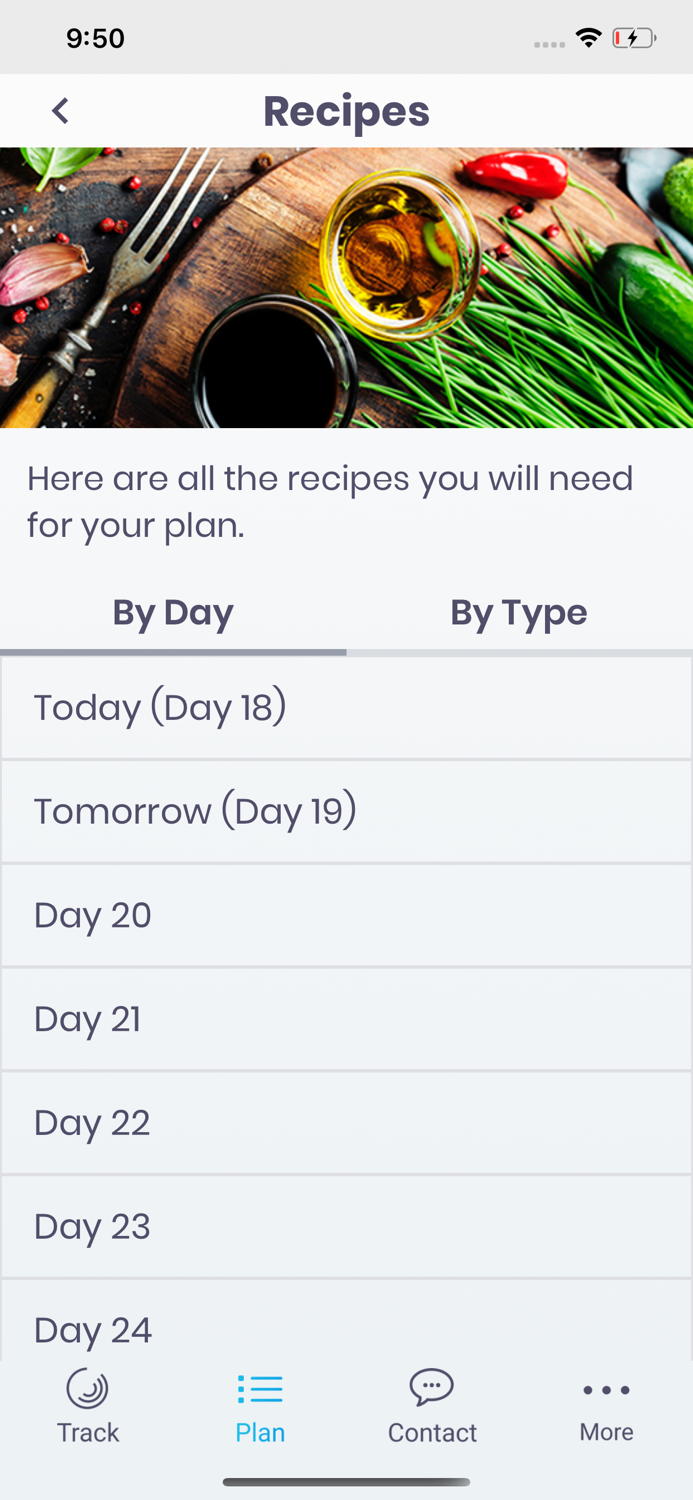The width and height of the screenshot is (693, 1500).
Task: Select Day 20 from the list
Action: [x=346, y=915]
